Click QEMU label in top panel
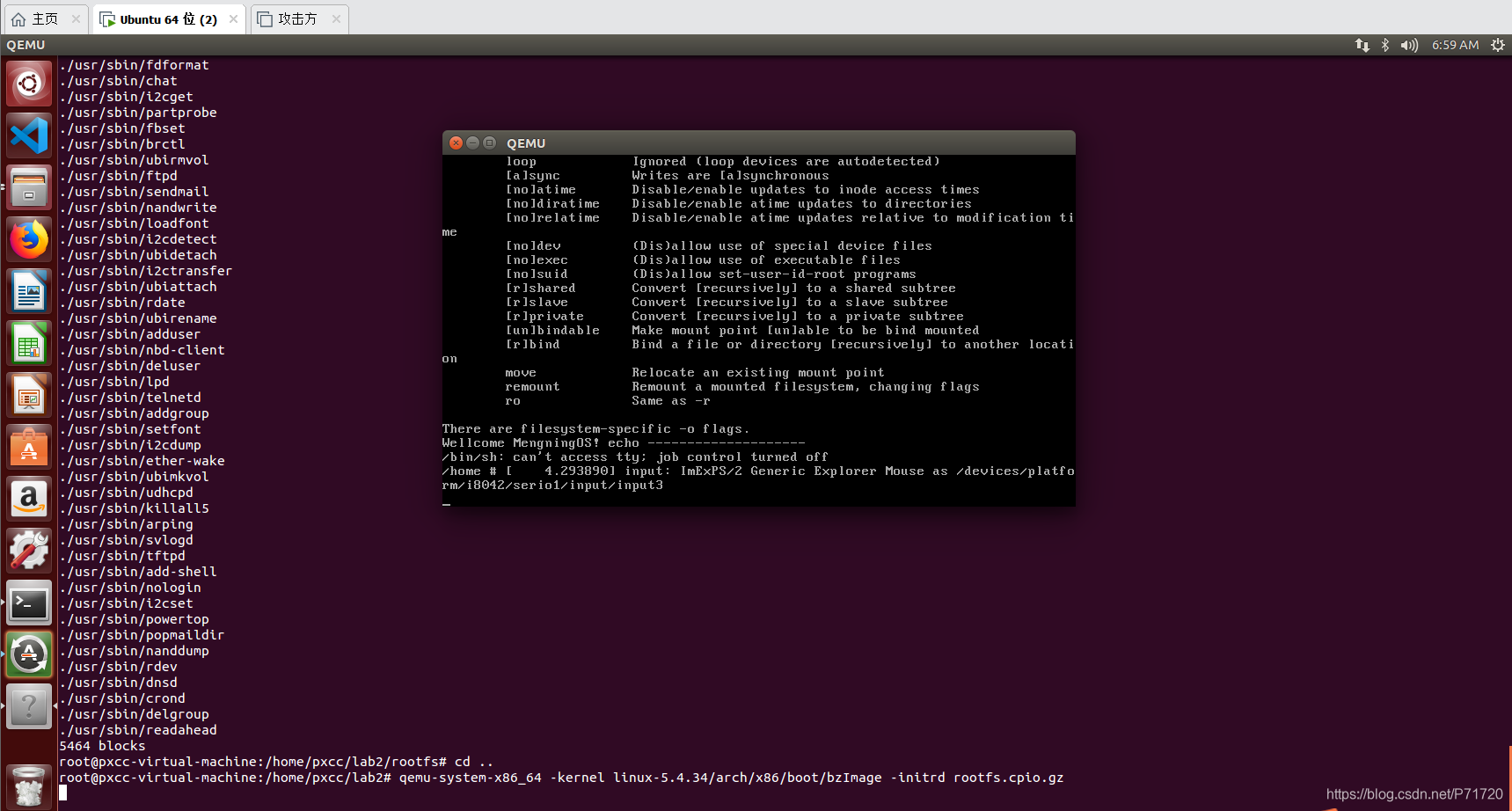 (26, 45)
